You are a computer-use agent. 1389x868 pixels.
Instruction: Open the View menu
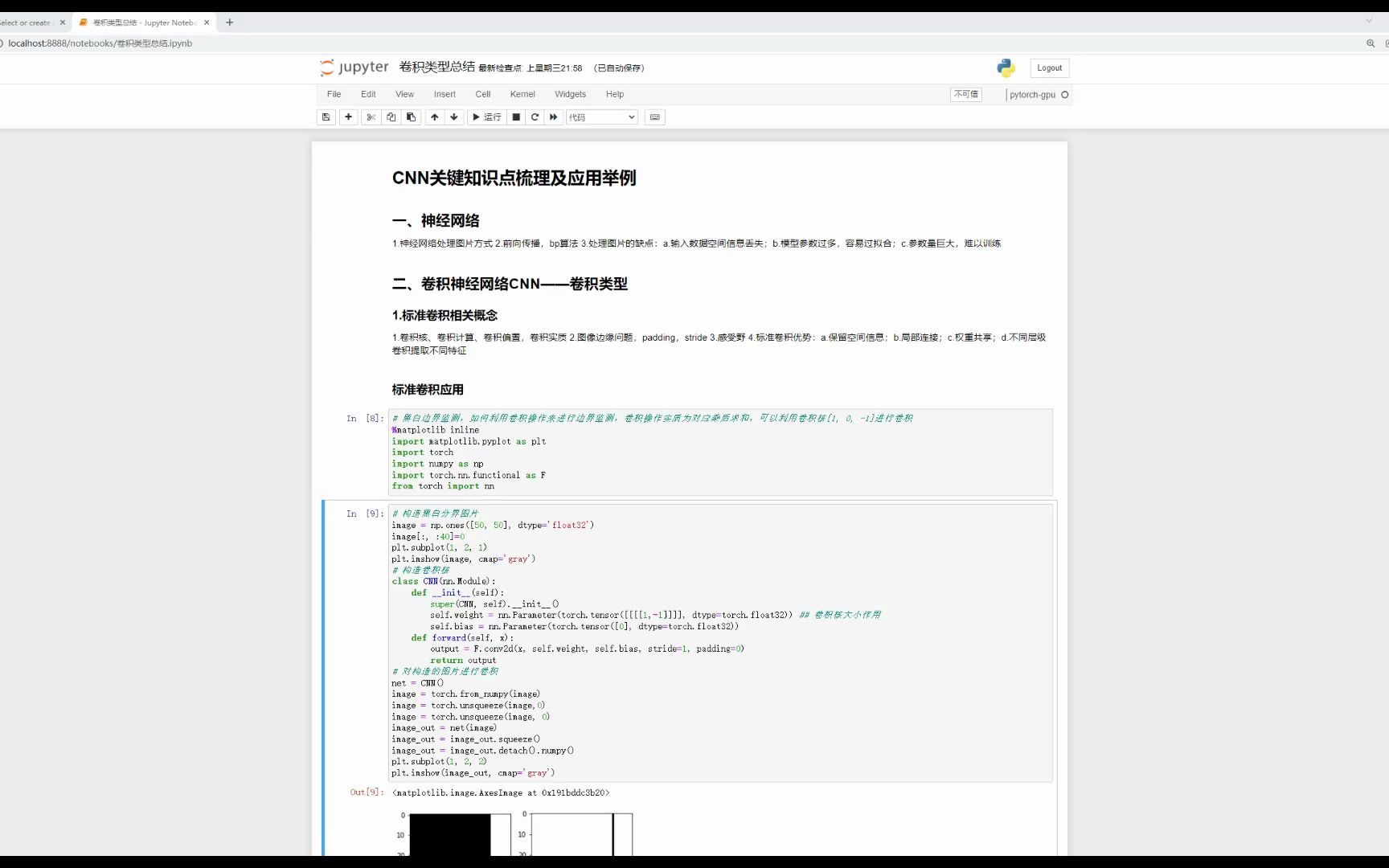click(404, 94)
